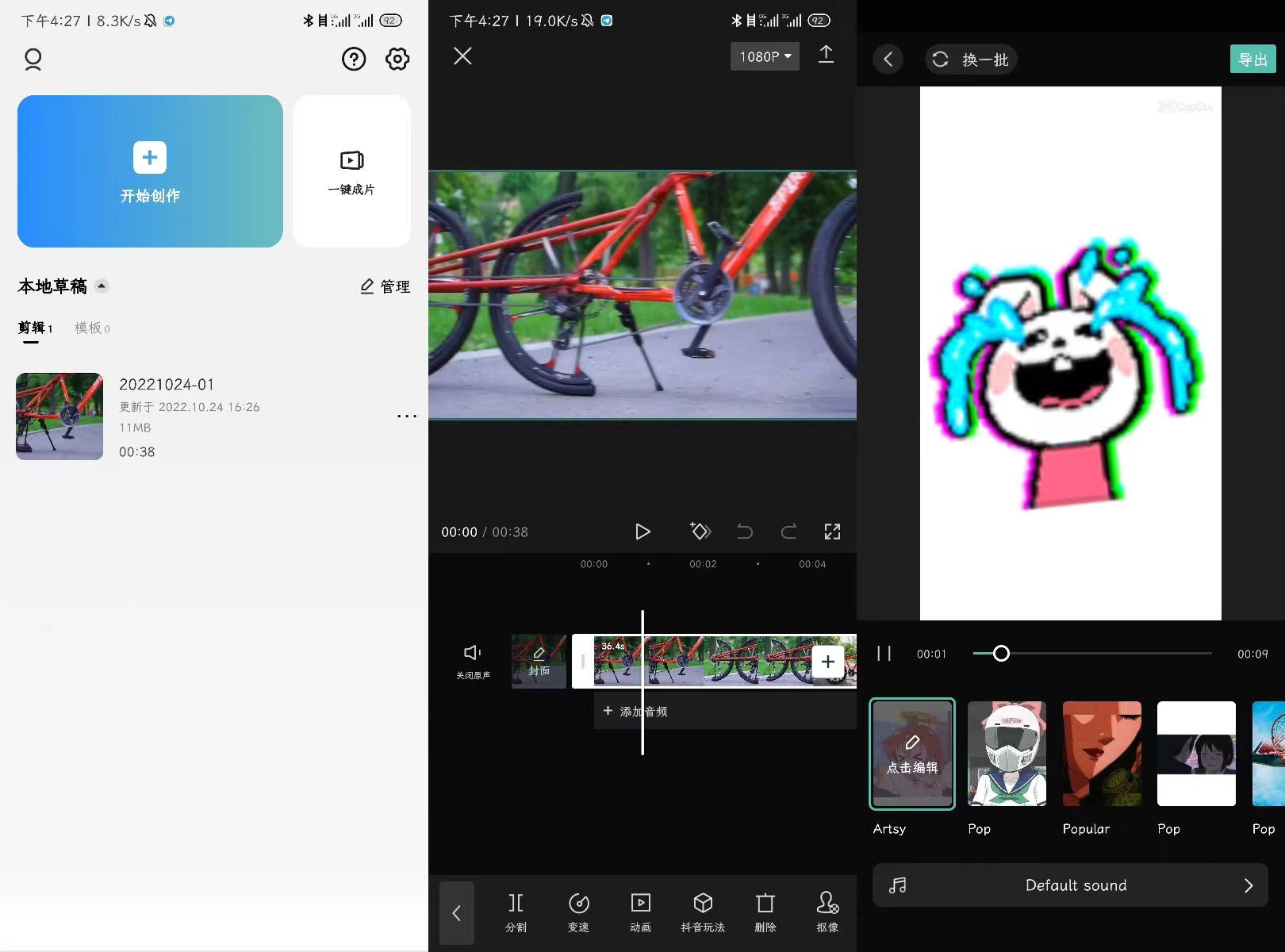The width and height of the screenshot is (1285, 952).
Task: Tap 点击编辑 on the Artsy template
Action: coord(912,754)
